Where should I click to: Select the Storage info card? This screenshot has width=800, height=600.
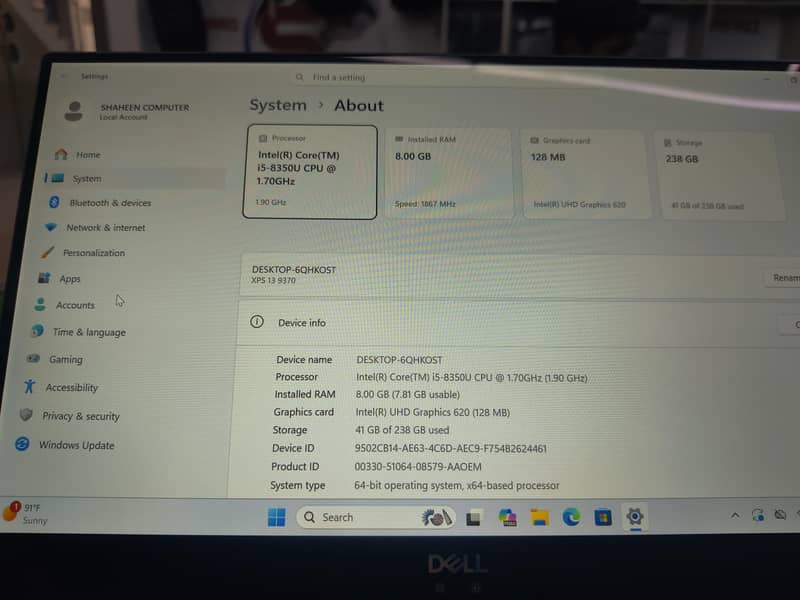[720, 176]
